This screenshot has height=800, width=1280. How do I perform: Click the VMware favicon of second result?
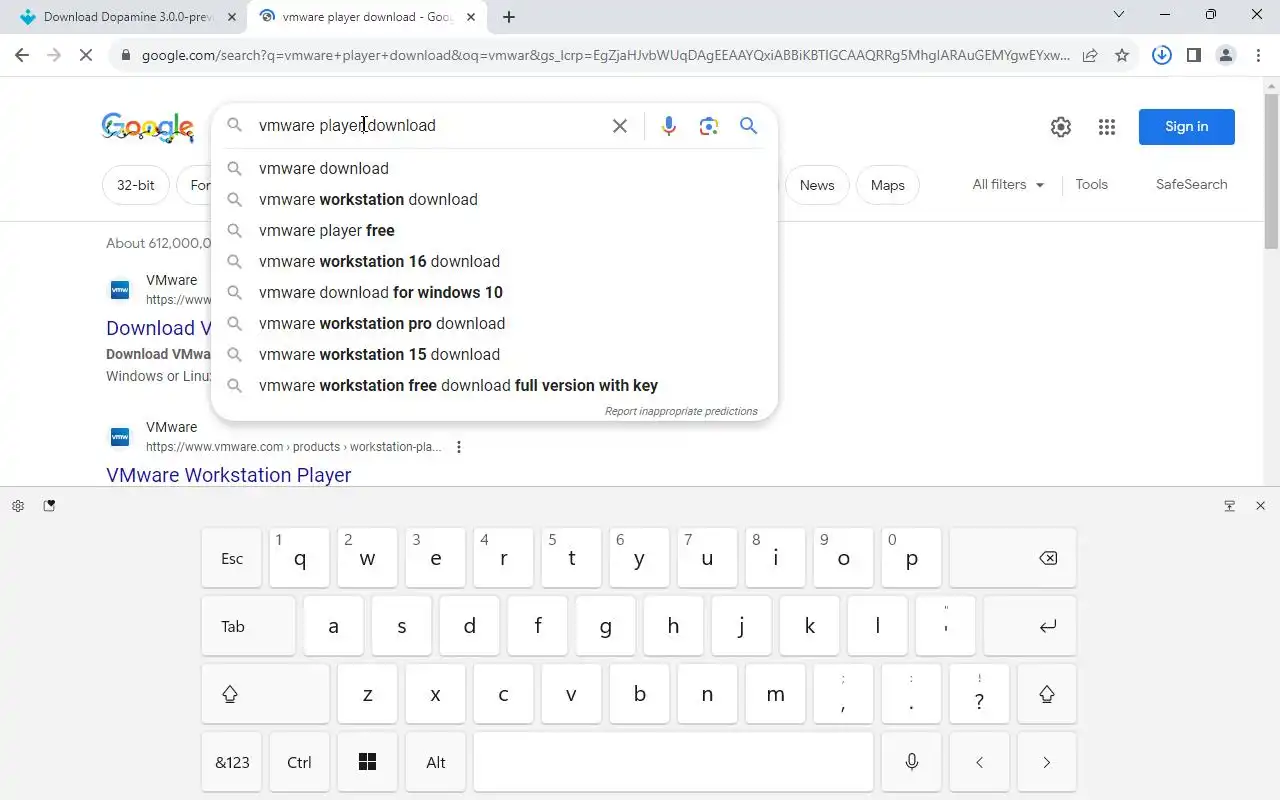pos(120,437)
